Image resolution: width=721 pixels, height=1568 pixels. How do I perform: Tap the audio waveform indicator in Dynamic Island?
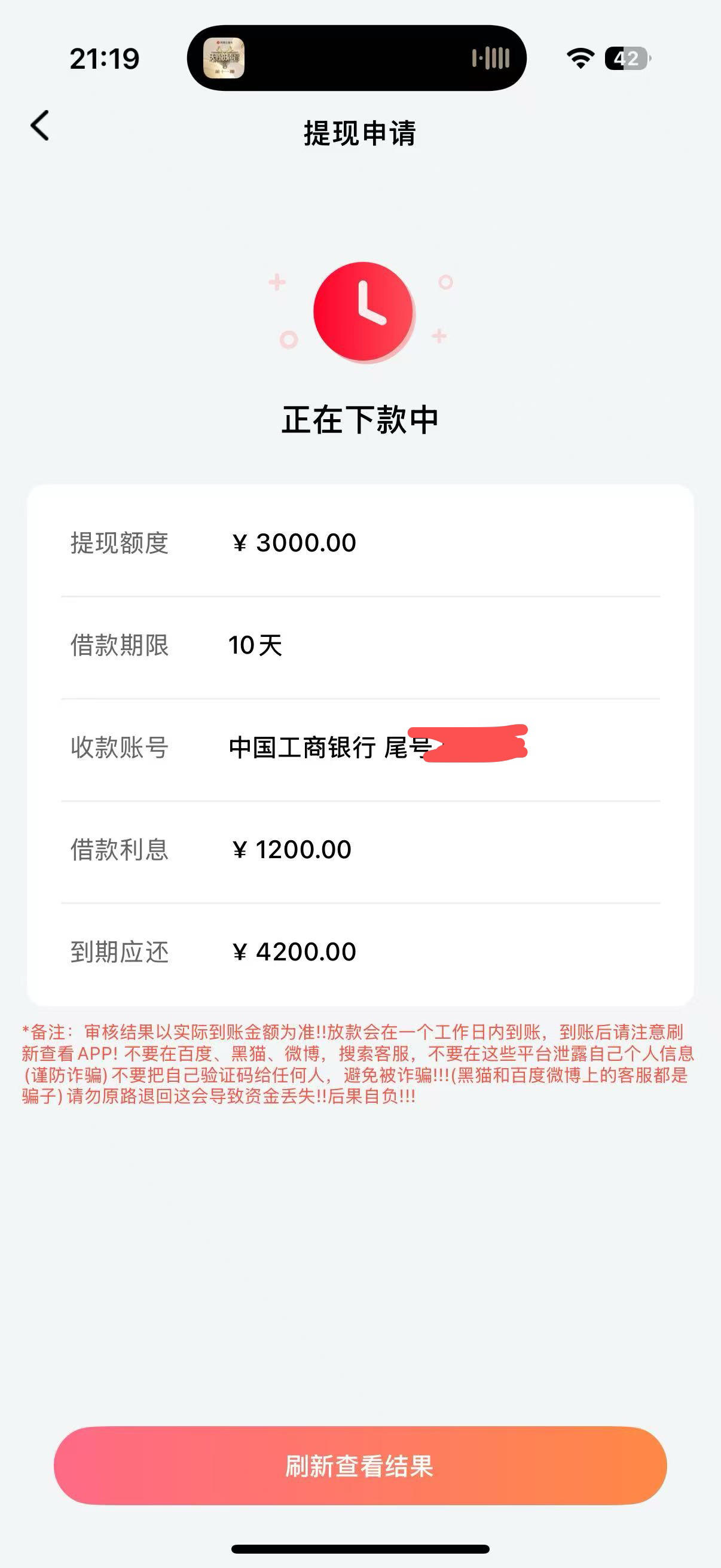[490, 59]
